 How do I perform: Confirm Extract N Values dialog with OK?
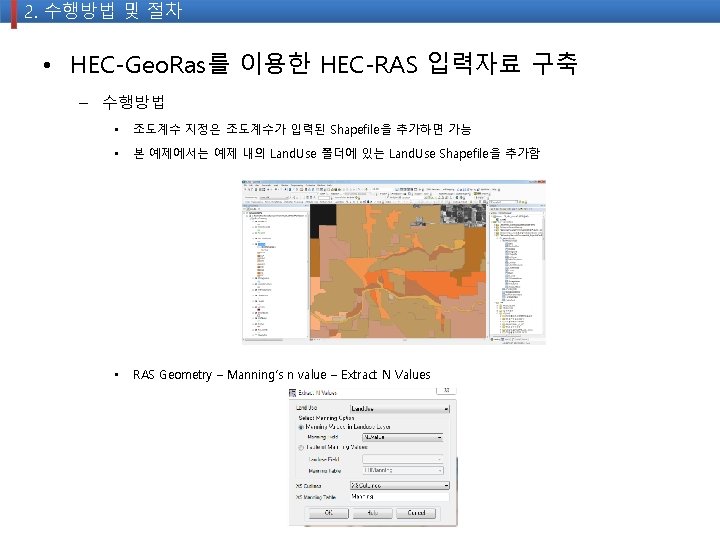[329, 513]
